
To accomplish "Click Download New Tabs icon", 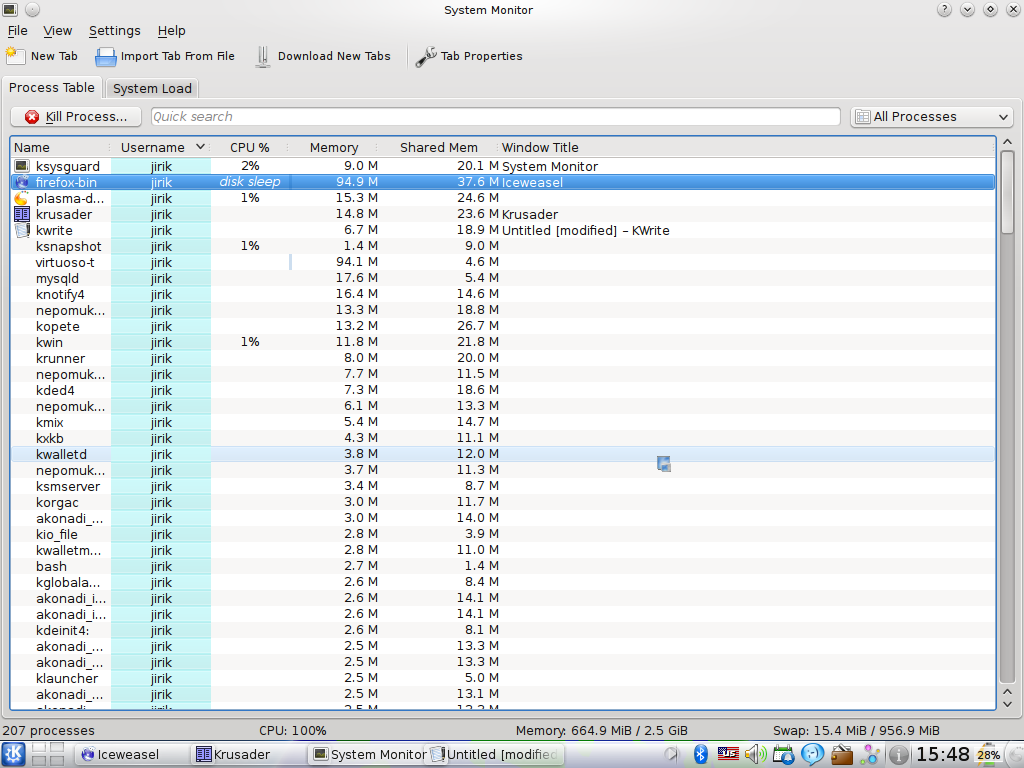I will coord(263,56).
